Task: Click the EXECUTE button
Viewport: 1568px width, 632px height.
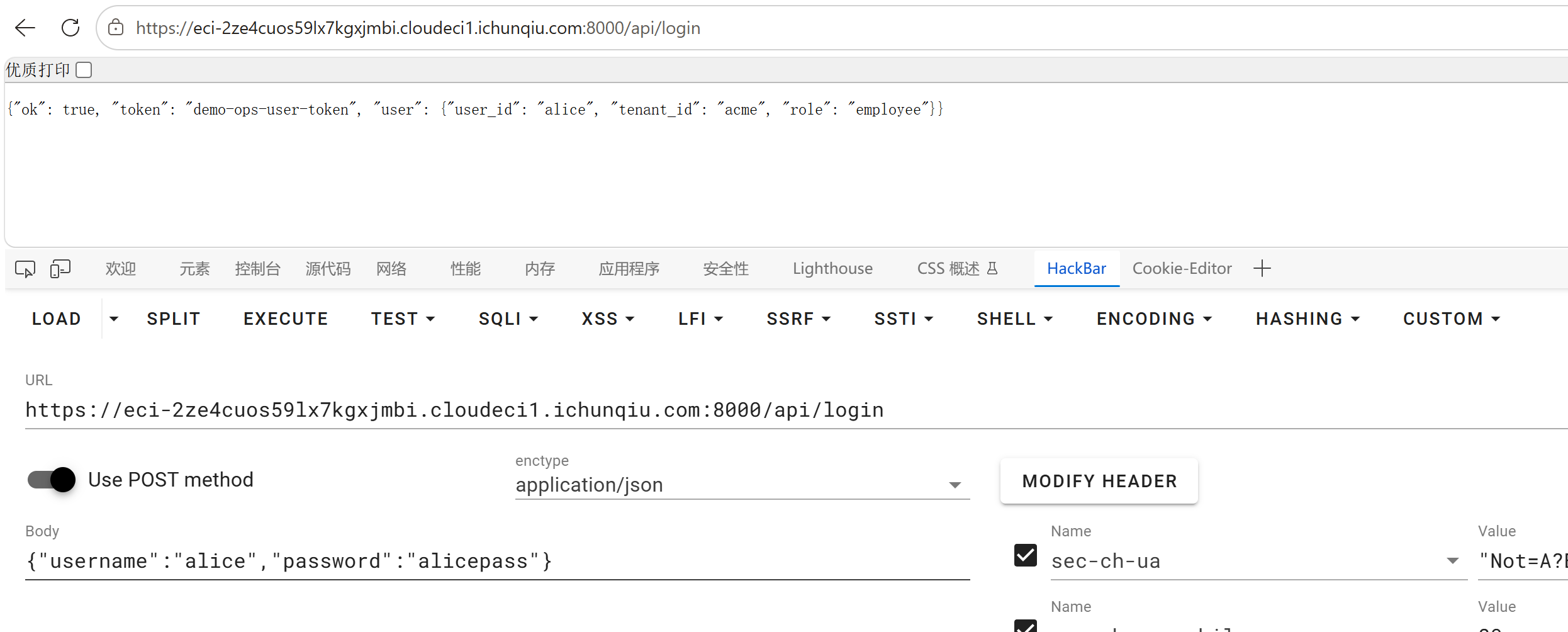Action: point(286,319)
